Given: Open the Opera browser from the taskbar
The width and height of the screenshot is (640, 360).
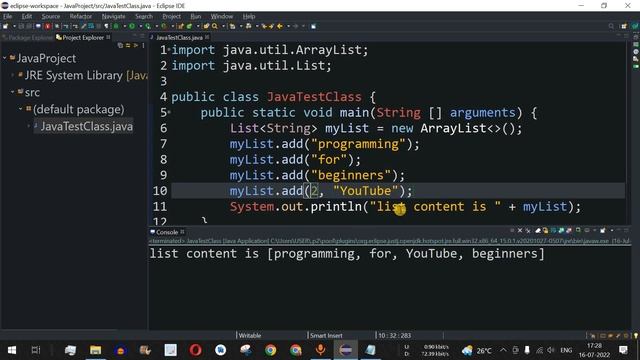Looking at the screenshot, I should tap(196, 350).
